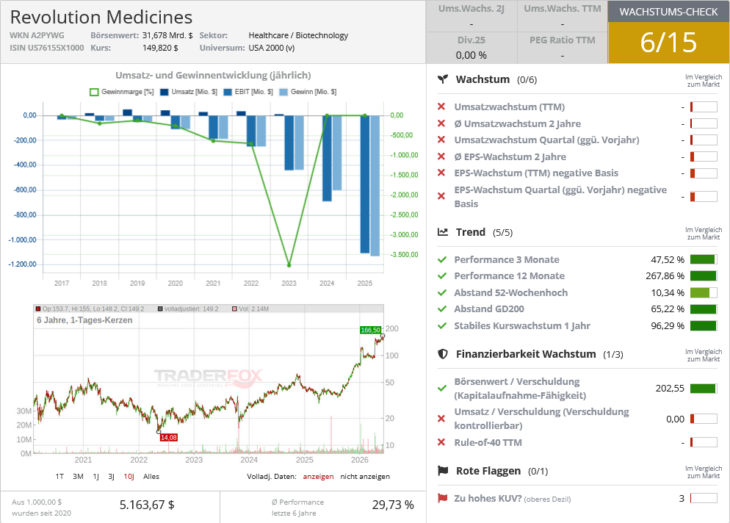
Task: Click Ums.Wachs. TTM cell
Action: pos(562,16)
